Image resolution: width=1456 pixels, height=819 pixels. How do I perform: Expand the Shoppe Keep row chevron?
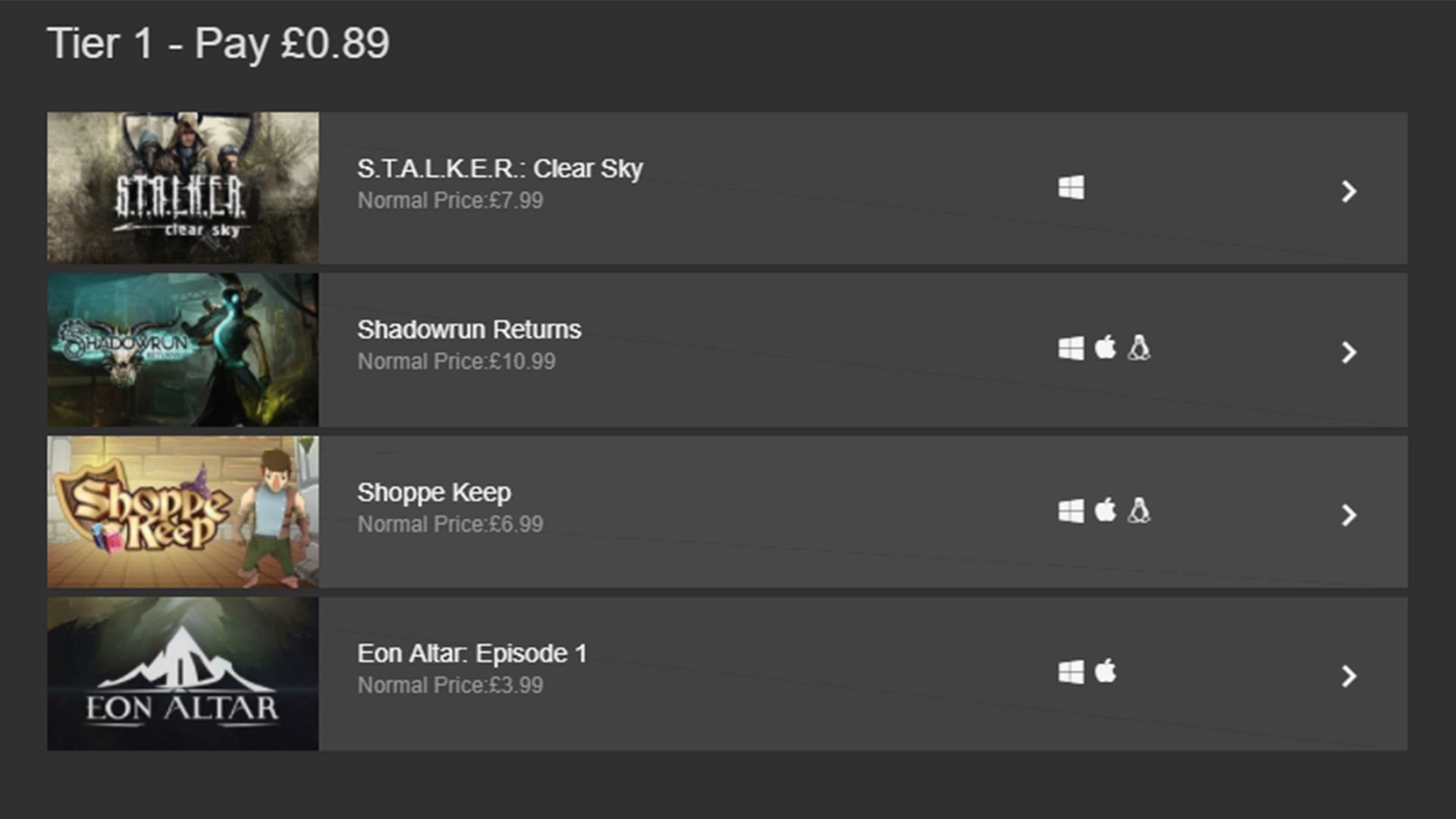1349,515
